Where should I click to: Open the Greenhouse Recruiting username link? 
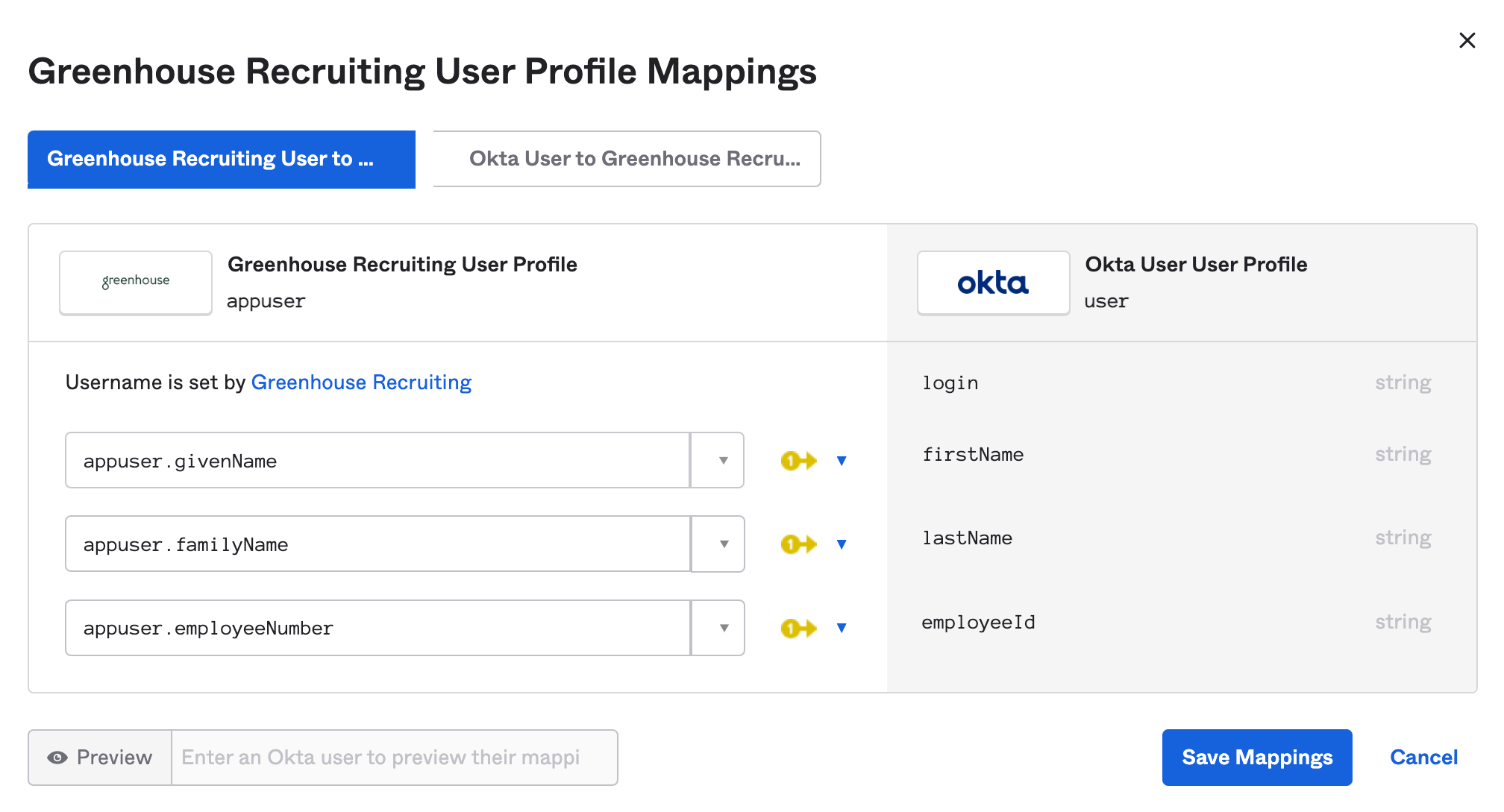coord(361,382)
